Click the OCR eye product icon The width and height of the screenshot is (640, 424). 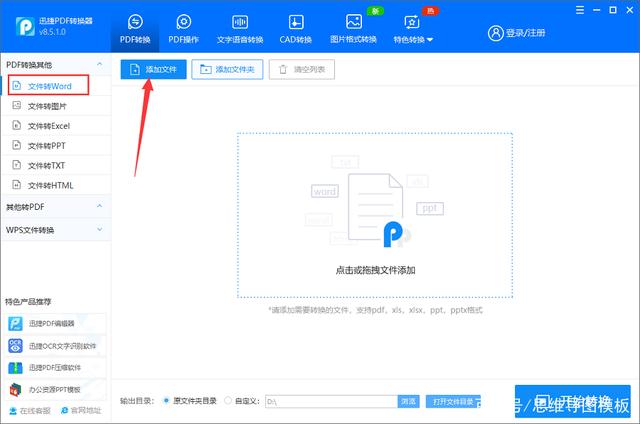[16, 346]
